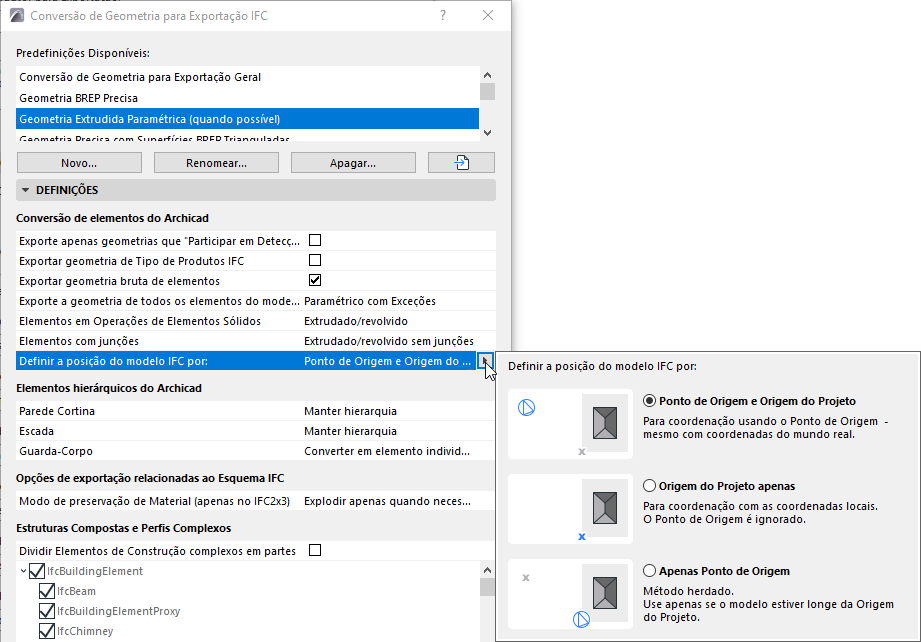The image size is (921, 642).
Task: Uncheck the IfcChimney checkbox
Action: tap(47, 631)
